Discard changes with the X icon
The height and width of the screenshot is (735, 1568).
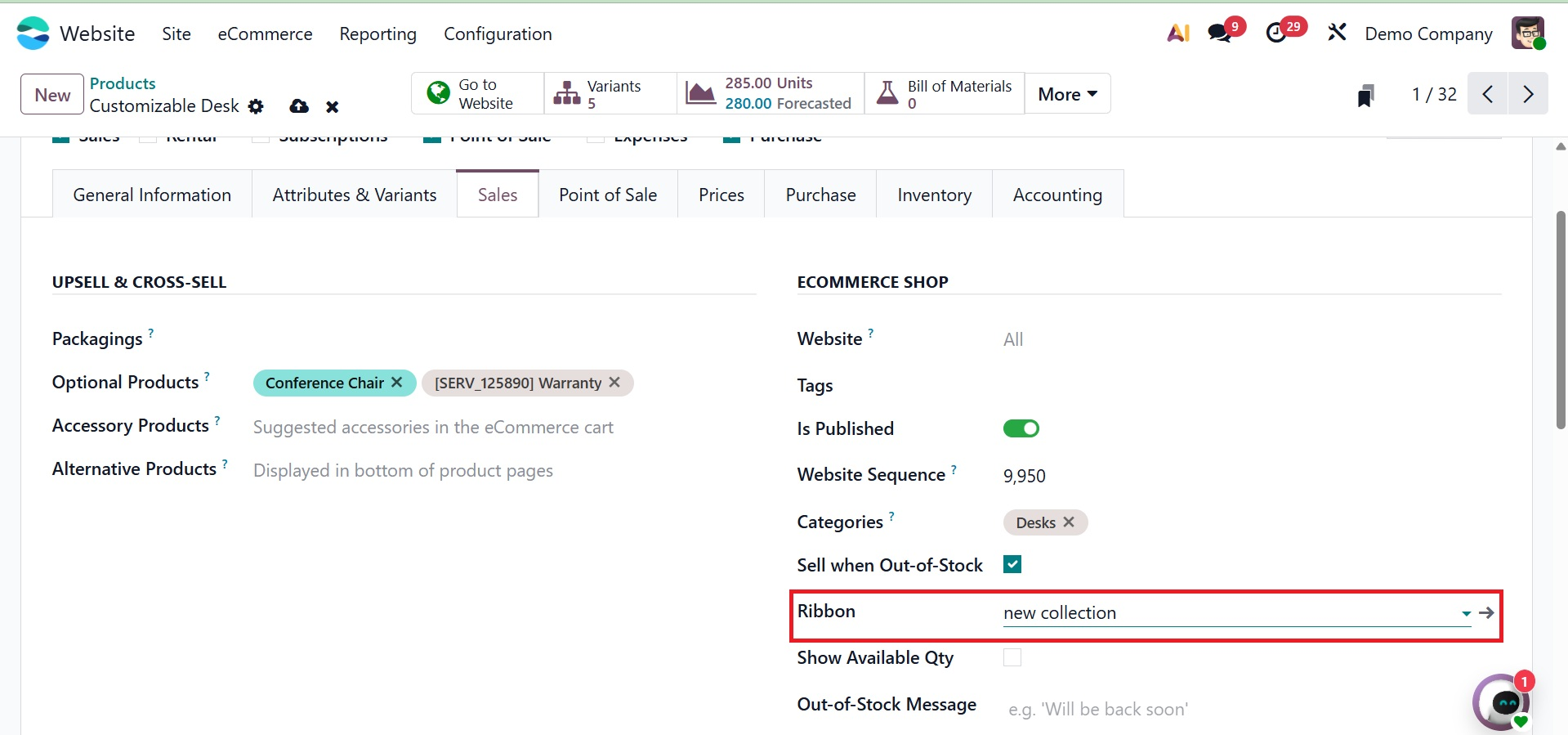[x=332, y=106]
